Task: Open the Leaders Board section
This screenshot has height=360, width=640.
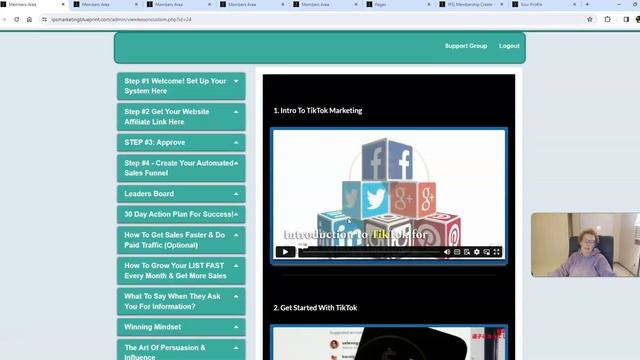Action: click(x=181, y=194)
